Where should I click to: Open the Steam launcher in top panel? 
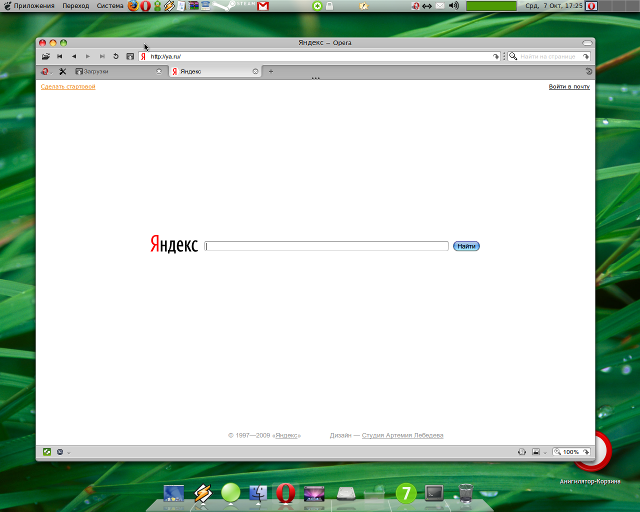click(x=234, y=5)
